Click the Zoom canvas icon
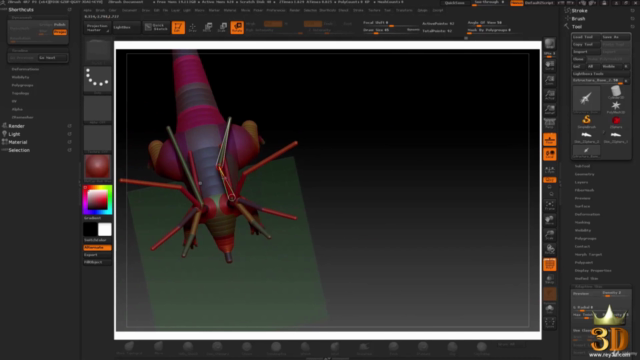Viewport: 640px width, 360px height. coord(550,80)
